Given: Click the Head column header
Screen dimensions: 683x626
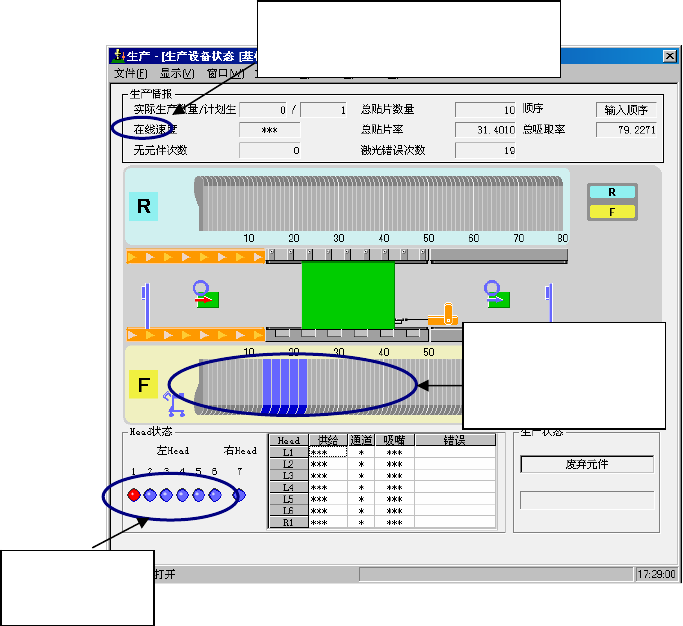Looking at the screenshot, I should [289, 440].
